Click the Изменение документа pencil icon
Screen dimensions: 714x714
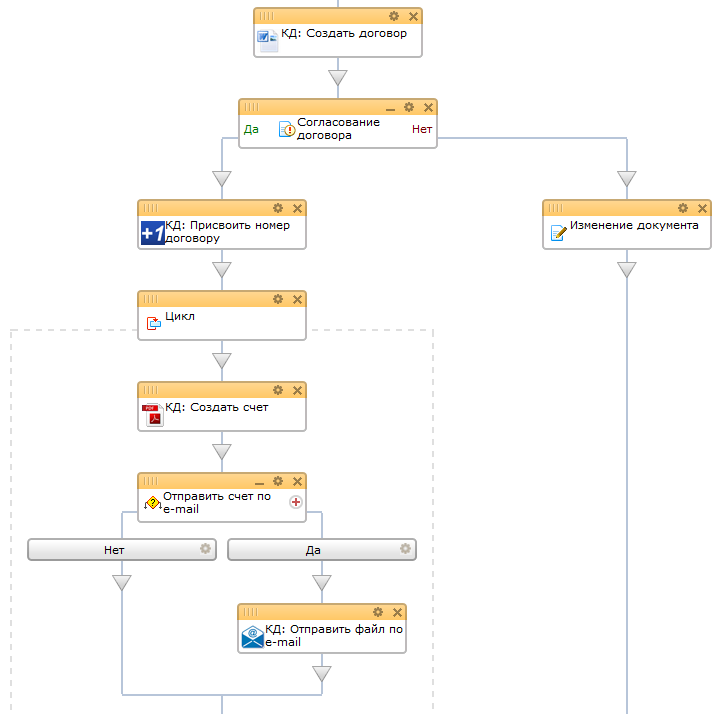tap(559, 233)
